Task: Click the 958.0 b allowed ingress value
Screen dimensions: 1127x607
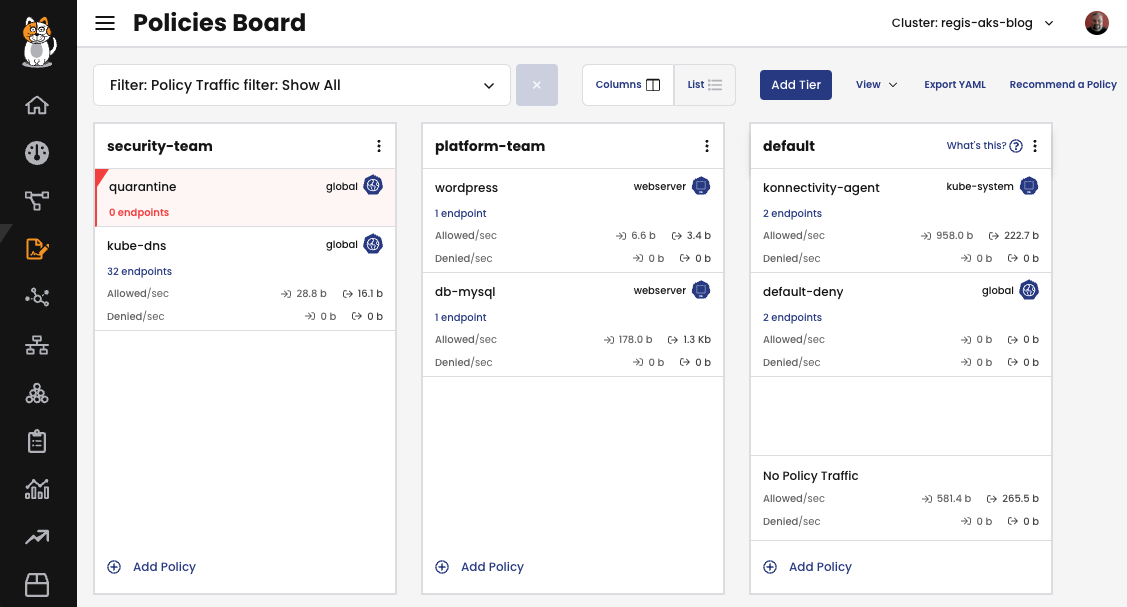Action: coord(954,236)
